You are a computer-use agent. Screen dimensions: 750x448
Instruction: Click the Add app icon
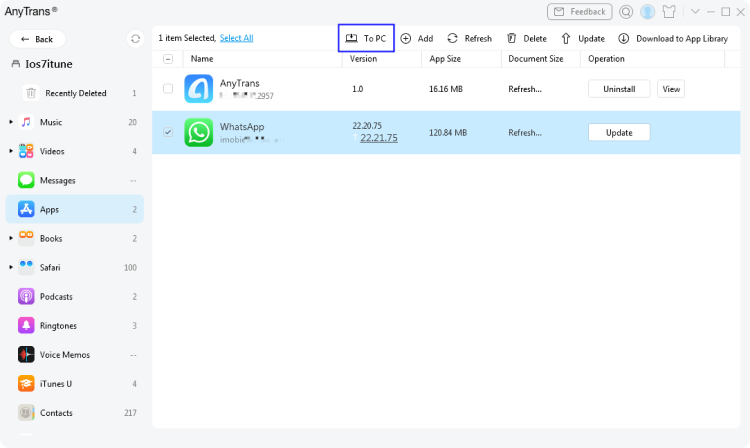(406, 38)
